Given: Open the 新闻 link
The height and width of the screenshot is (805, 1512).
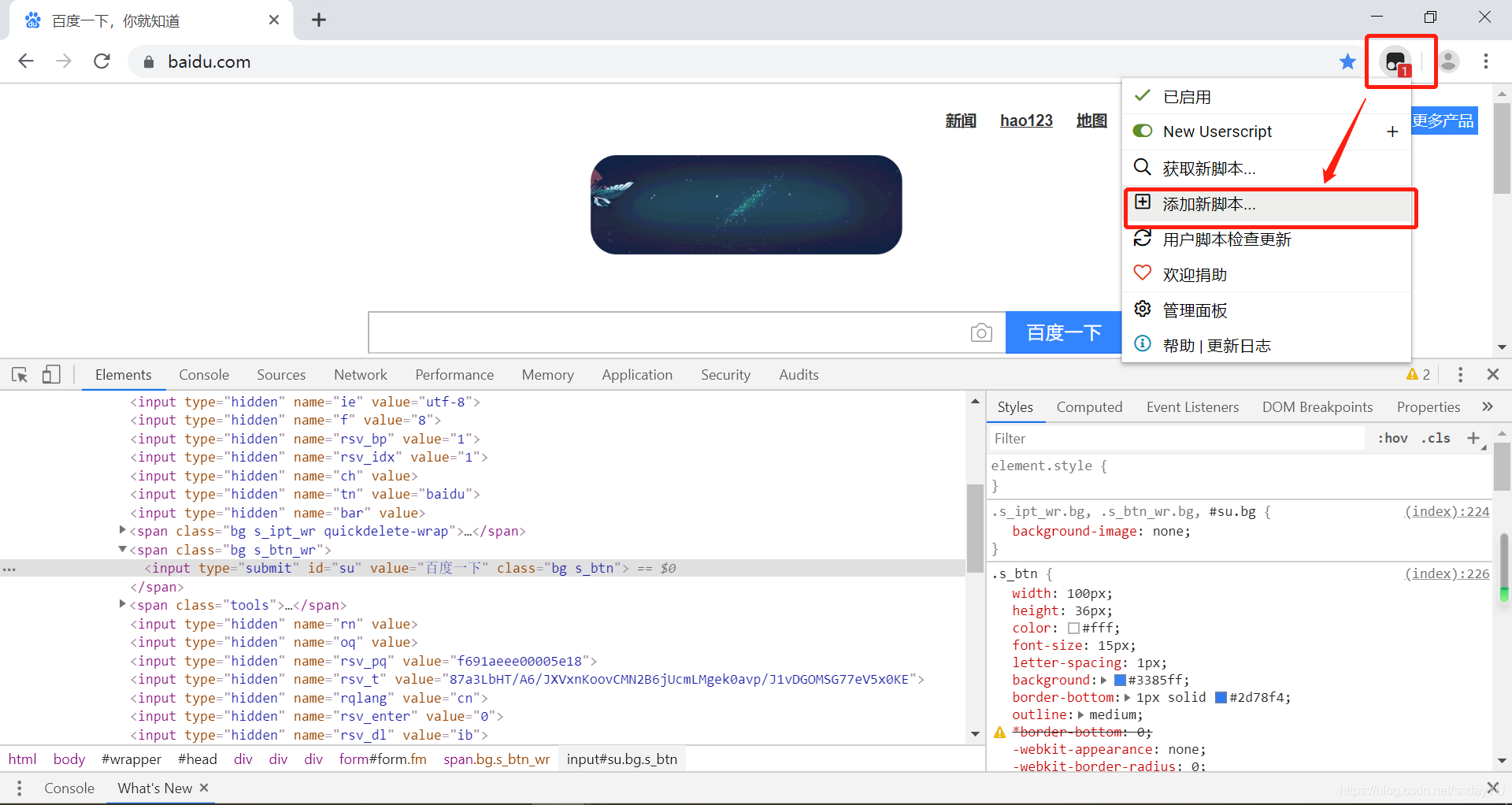Looking at the screenshot, I should [x=961, y=121].
